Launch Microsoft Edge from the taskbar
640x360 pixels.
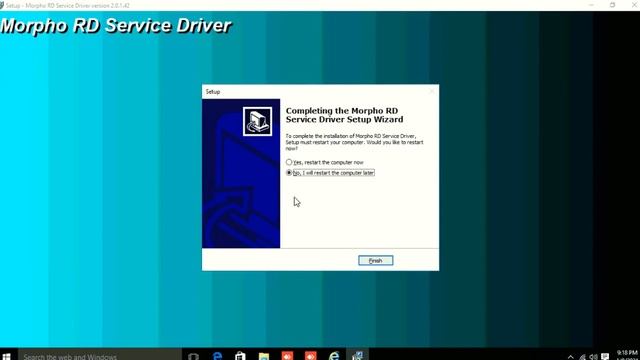point(217,356)
